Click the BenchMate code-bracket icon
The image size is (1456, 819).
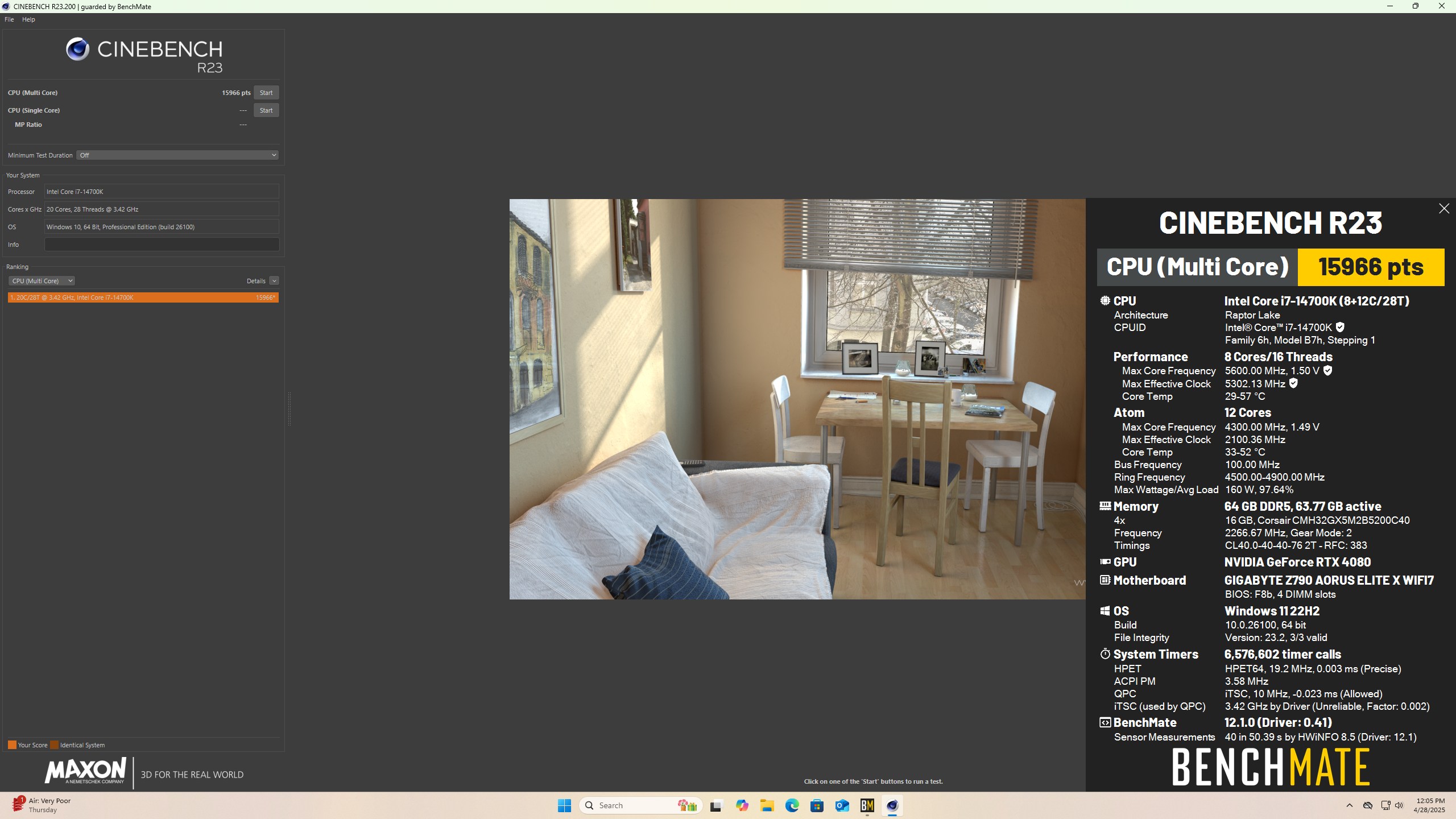coord(1105,722)
